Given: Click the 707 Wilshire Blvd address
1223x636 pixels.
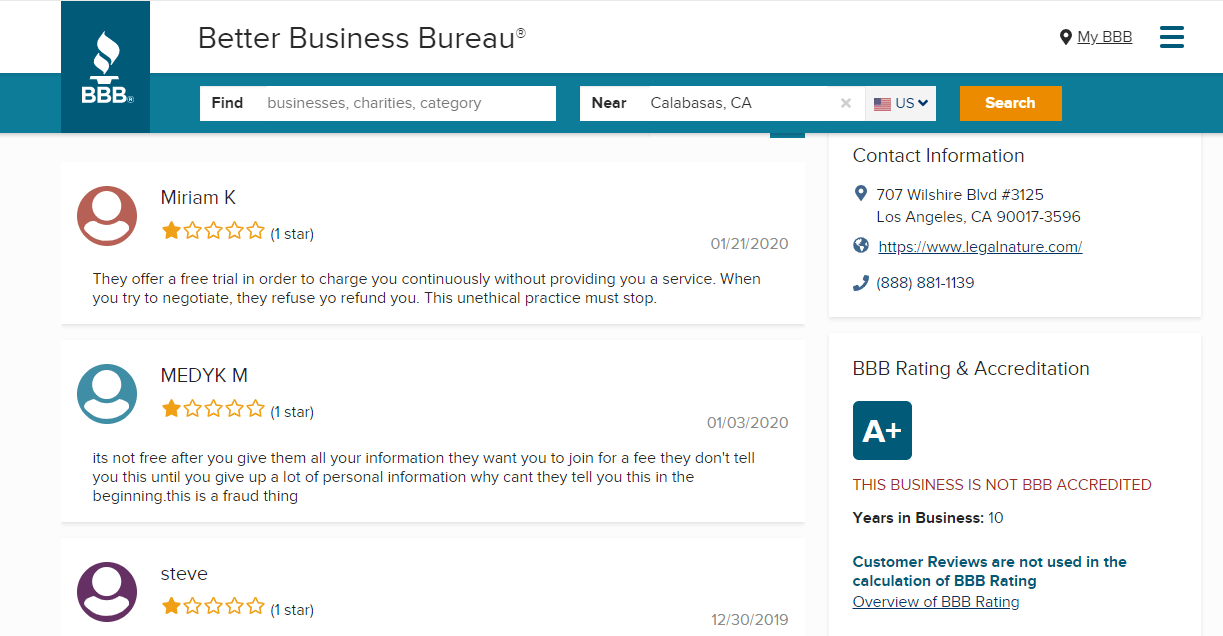Looking at the screenshot, I should pos(960,194).
